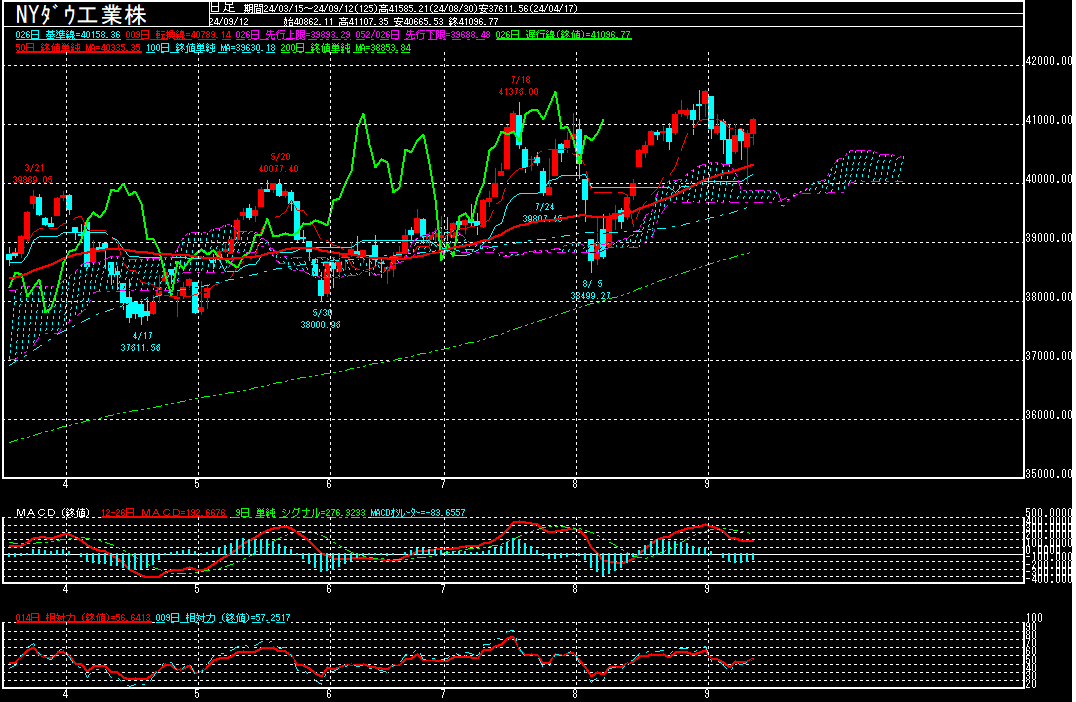Click month 8 on the price chart axis
Image resolution: width=1076 pixels, height=702 pixels.
575,484
